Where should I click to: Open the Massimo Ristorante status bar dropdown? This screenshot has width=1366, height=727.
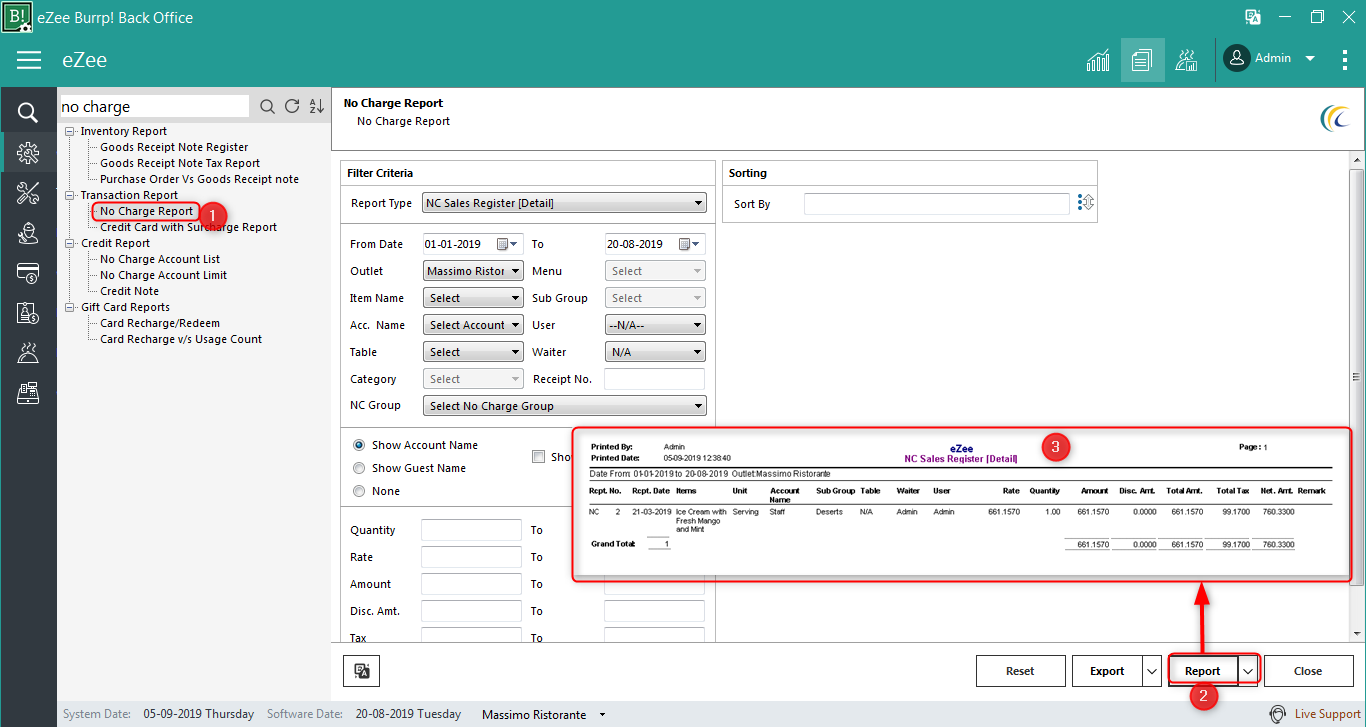[x=602, y=715]
